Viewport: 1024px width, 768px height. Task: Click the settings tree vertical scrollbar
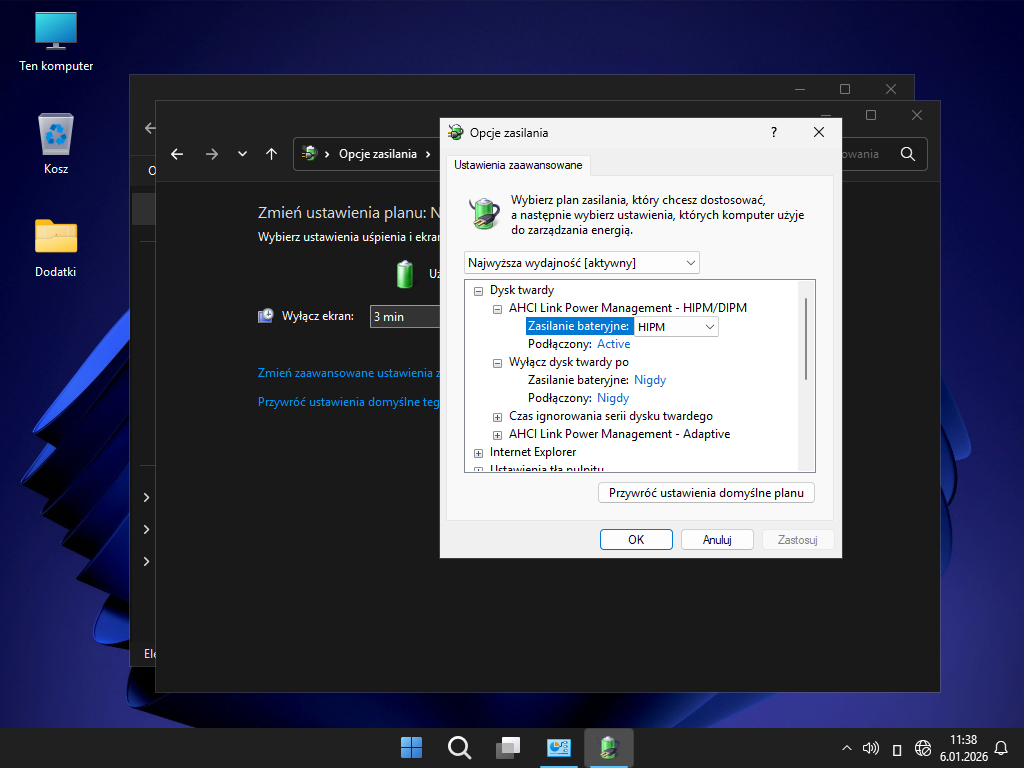tap(805, 340)
